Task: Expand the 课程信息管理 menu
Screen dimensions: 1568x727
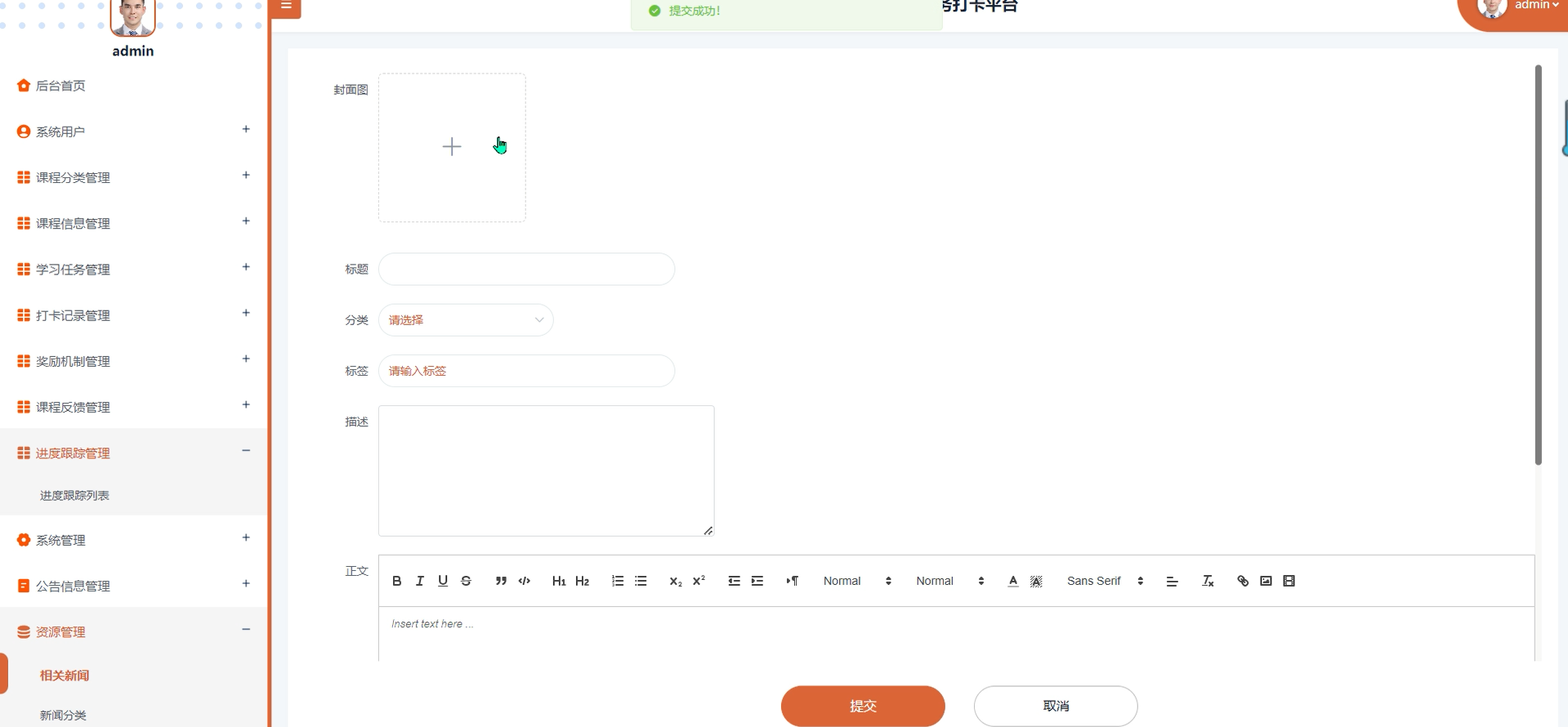Action: (x=133, y=223)
